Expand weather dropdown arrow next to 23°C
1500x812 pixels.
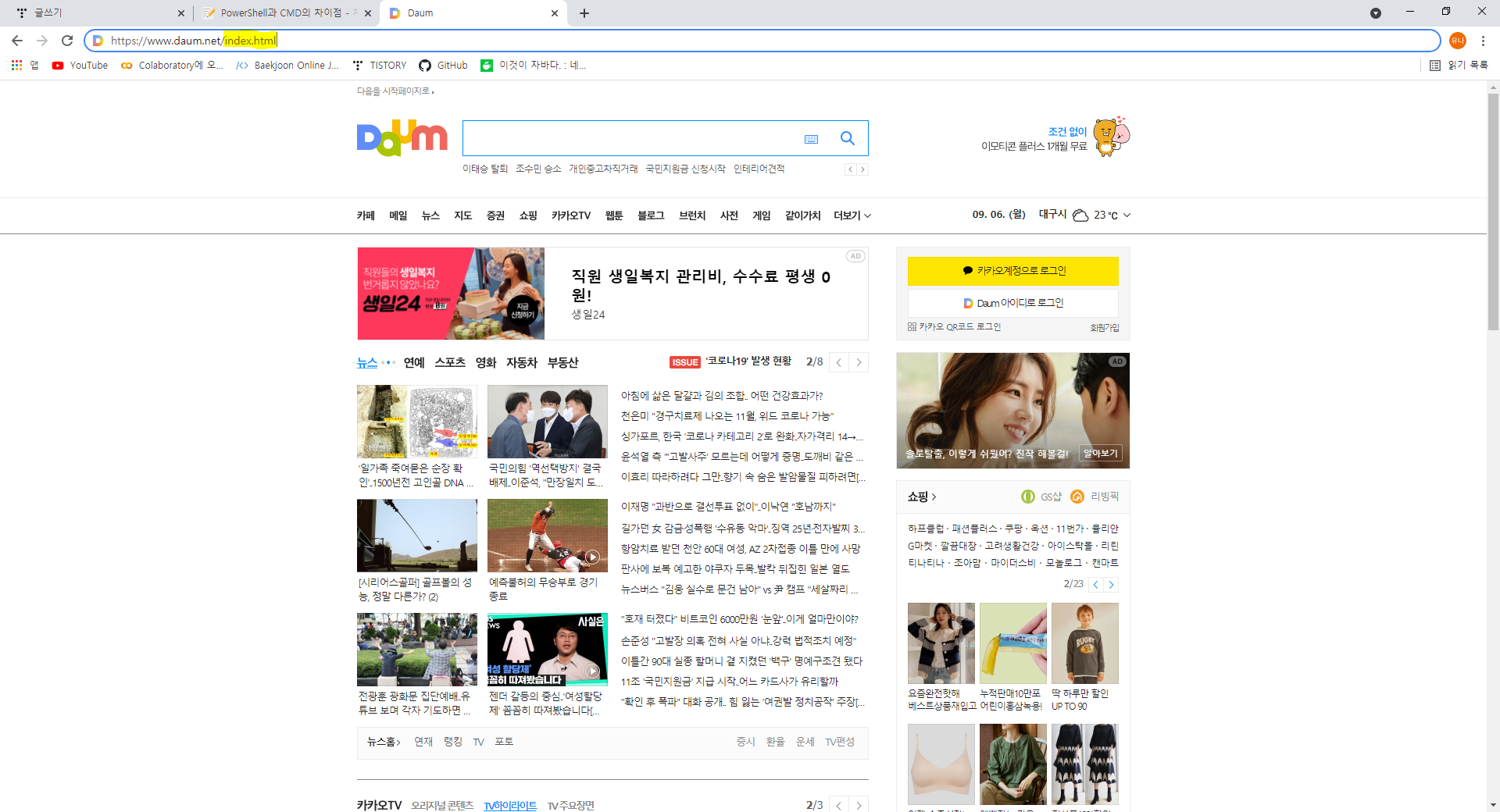tap(1127, 215)
